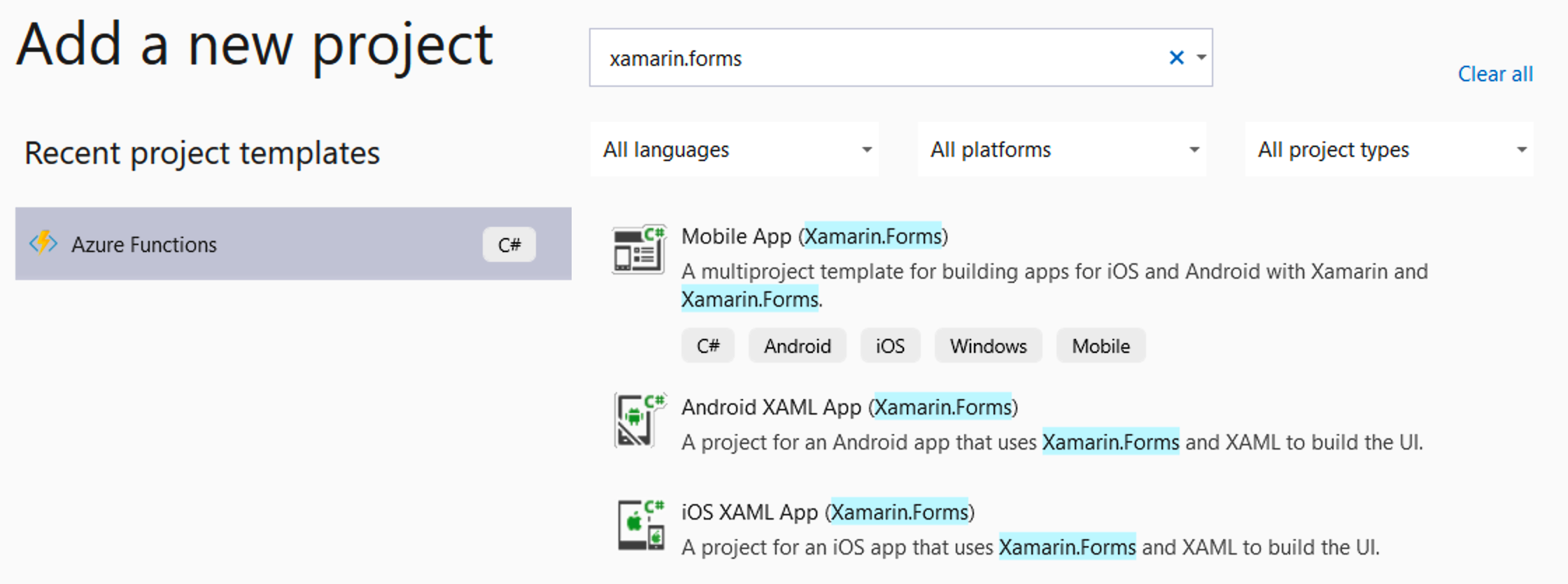Image resolution: width=1568 pixels, height=584 pixels.
Task: Click the Android XAML App icon
Action: pos(640,420)
